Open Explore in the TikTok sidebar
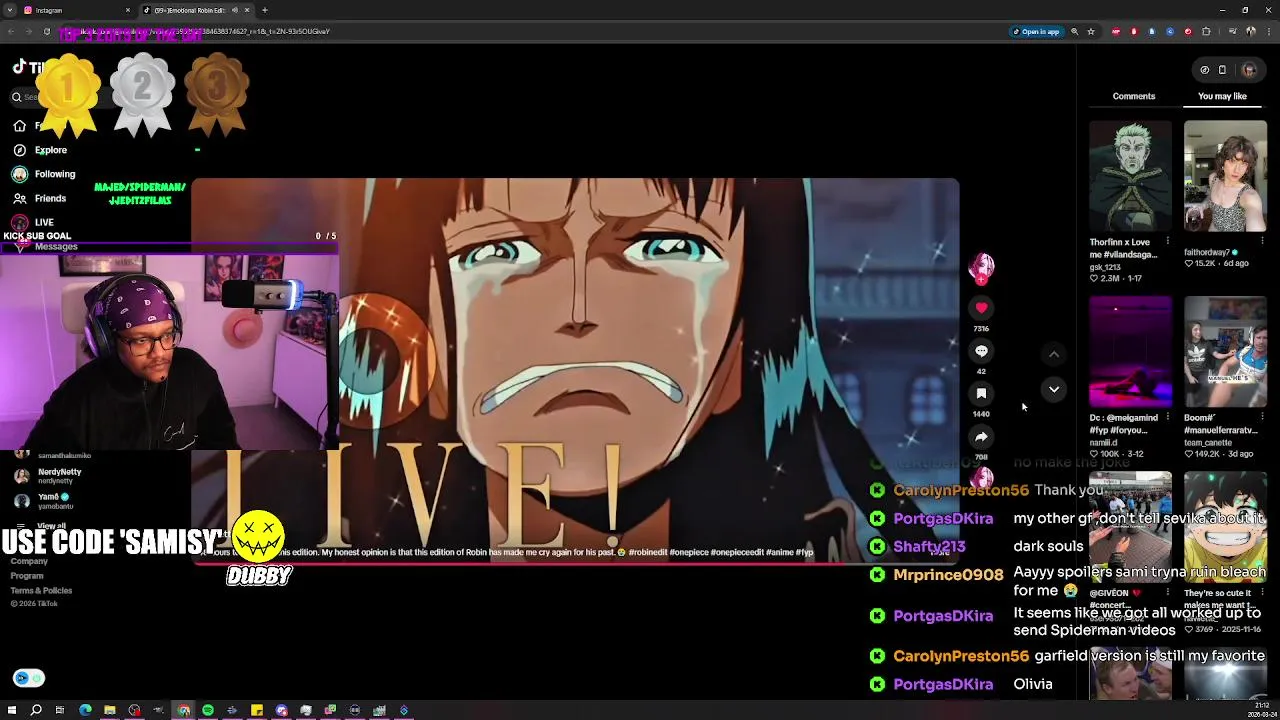Screen dimensions: 1280x720 tap(40, 150)
